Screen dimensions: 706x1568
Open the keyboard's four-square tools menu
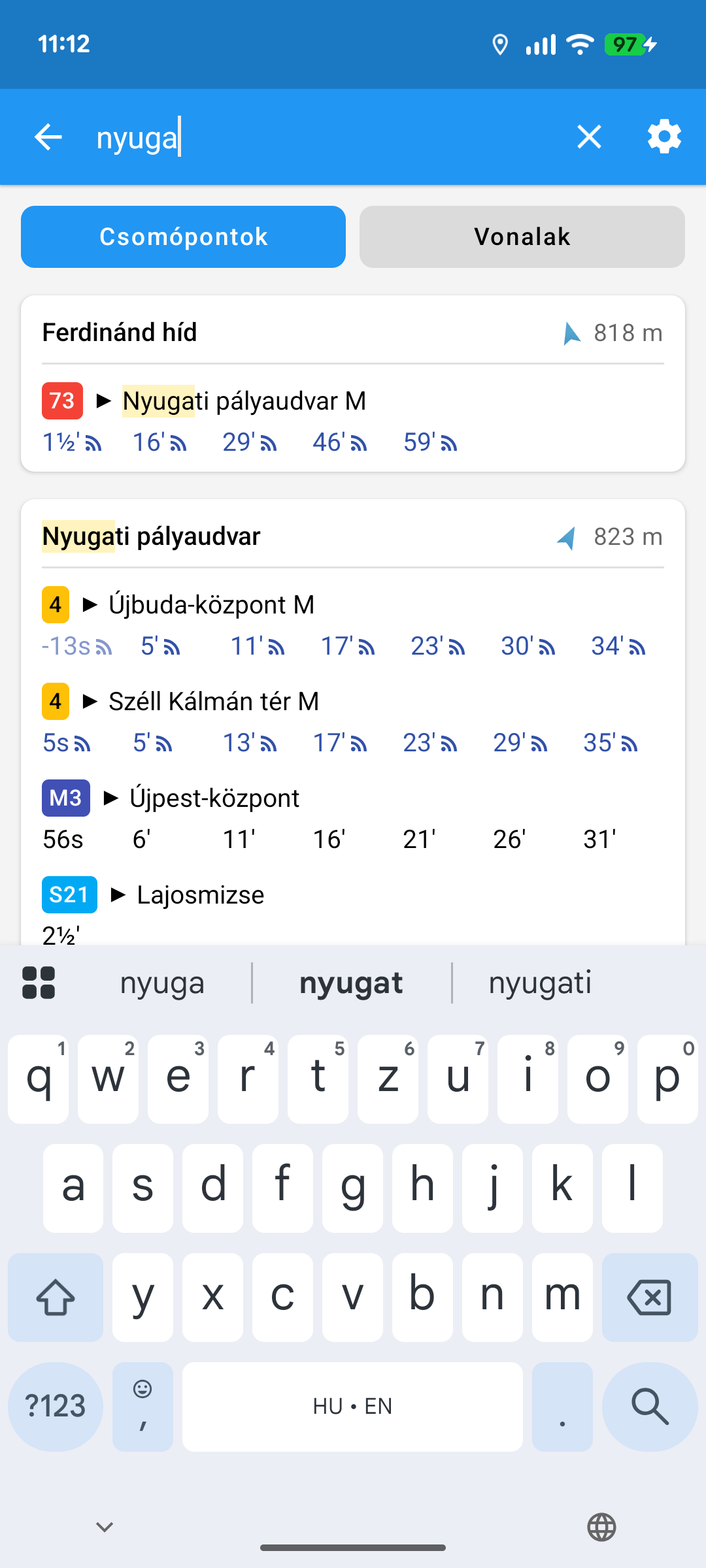(x=39, y=983)
